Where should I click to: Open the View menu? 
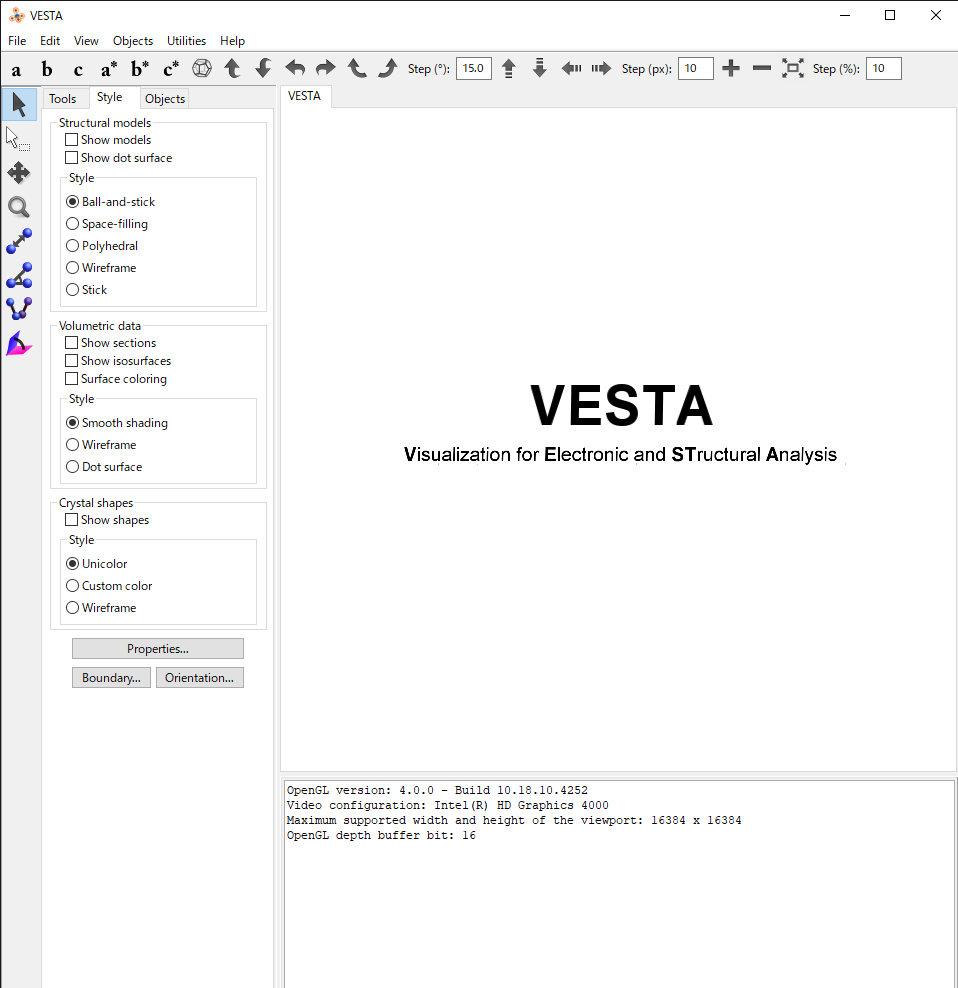(x=86, y=41)
